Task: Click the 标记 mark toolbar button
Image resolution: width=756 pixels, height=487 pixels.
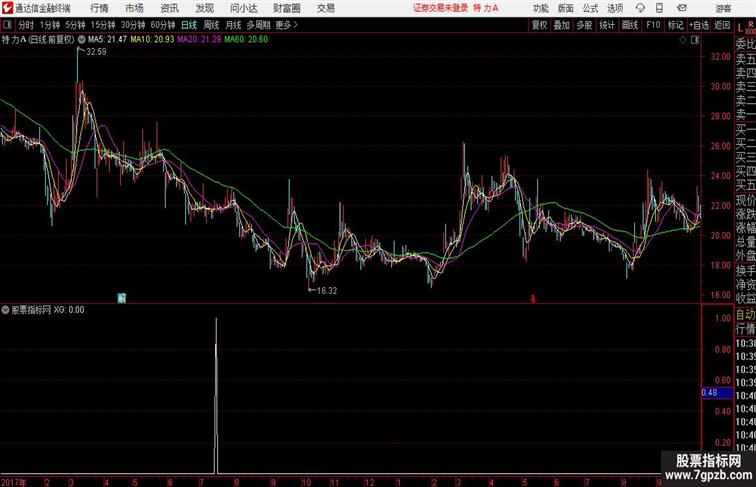Action: point(675,25)
